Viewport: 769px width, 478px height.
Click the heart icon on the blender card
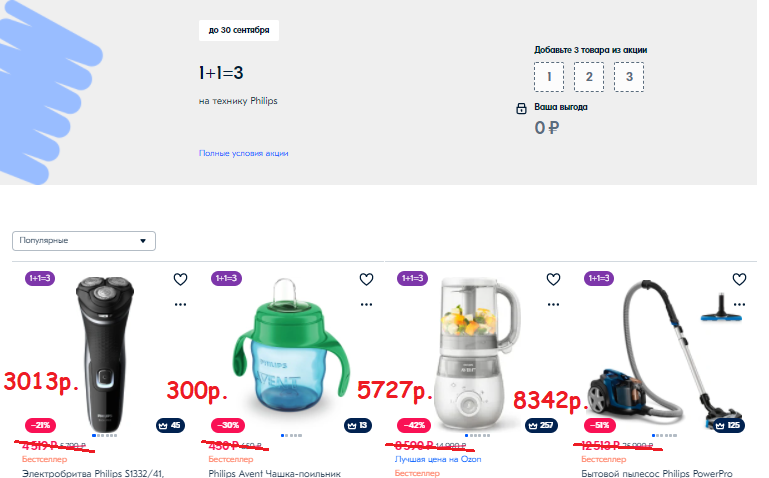tap(553, 279)
